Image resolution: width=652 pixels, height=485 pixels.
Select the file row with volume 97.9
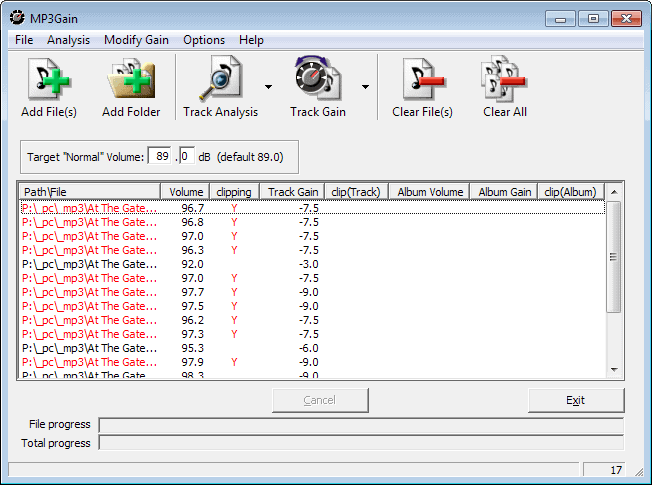click(x=313, y=362)
